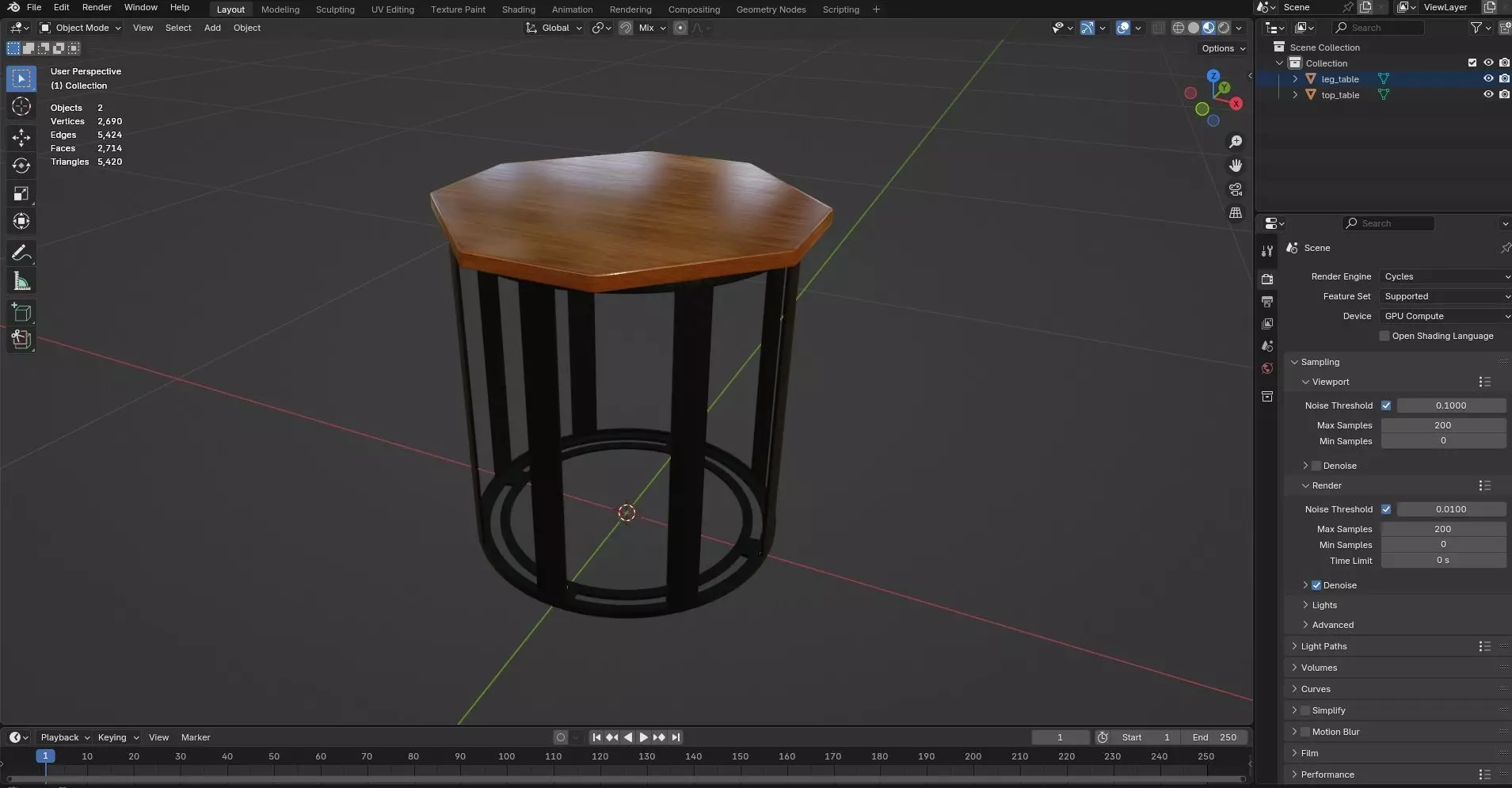The width and height of the screenshot is (1512, 788).
Task: Select the Measure tool
Action: 21,281
